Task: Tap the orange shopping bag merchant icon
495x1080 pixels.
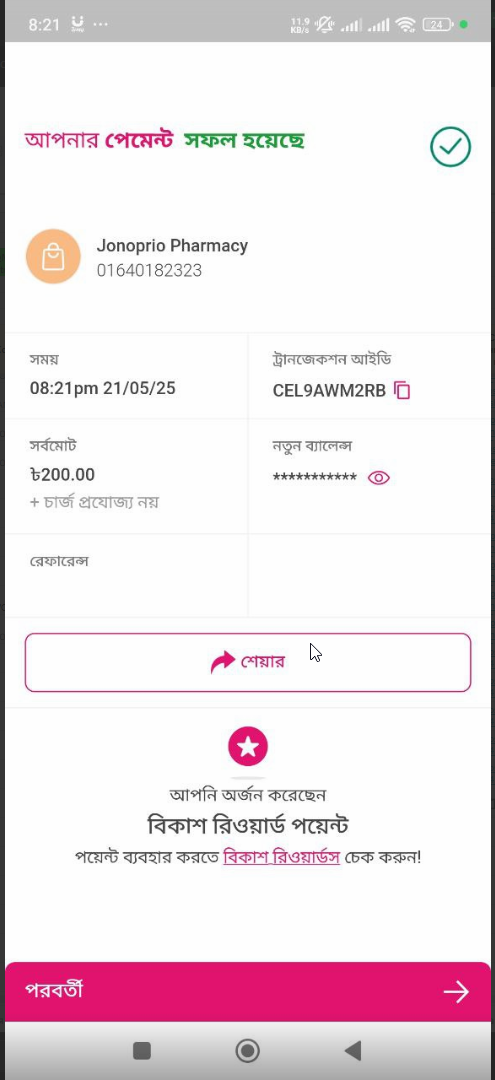Action: (53, 256)
